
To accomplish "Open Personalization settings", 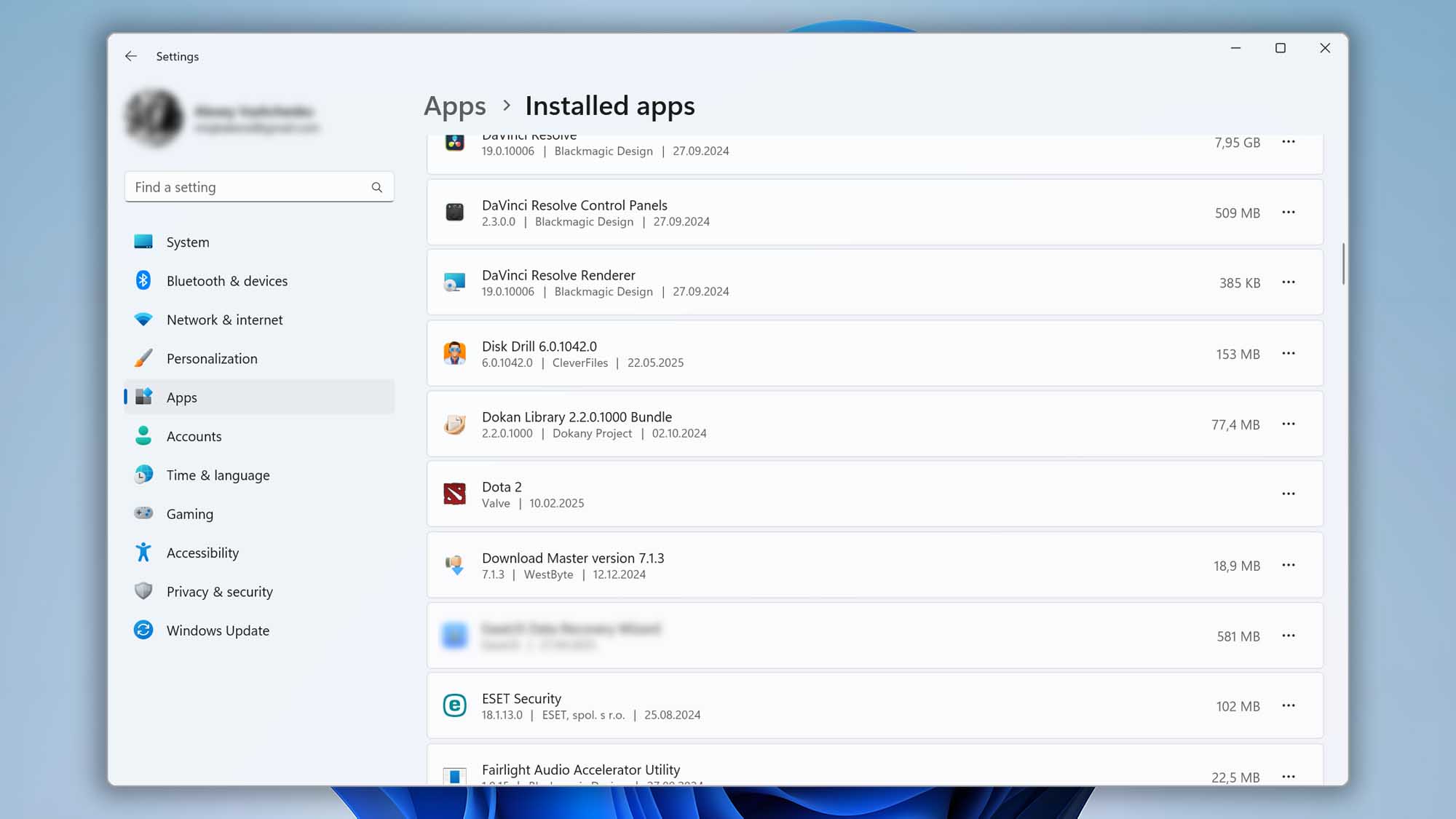I will click(259, 358).
